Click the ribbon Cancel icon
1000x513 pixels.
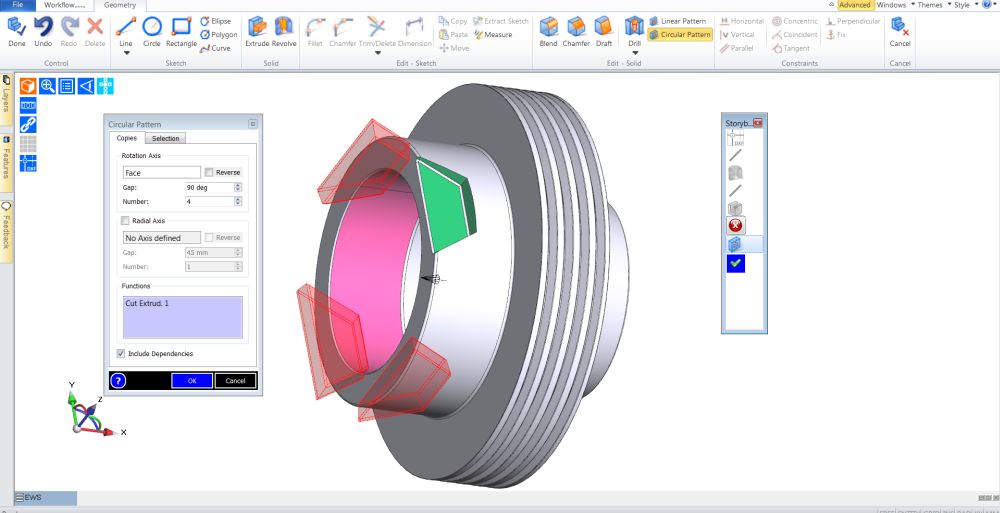(900, 32)
